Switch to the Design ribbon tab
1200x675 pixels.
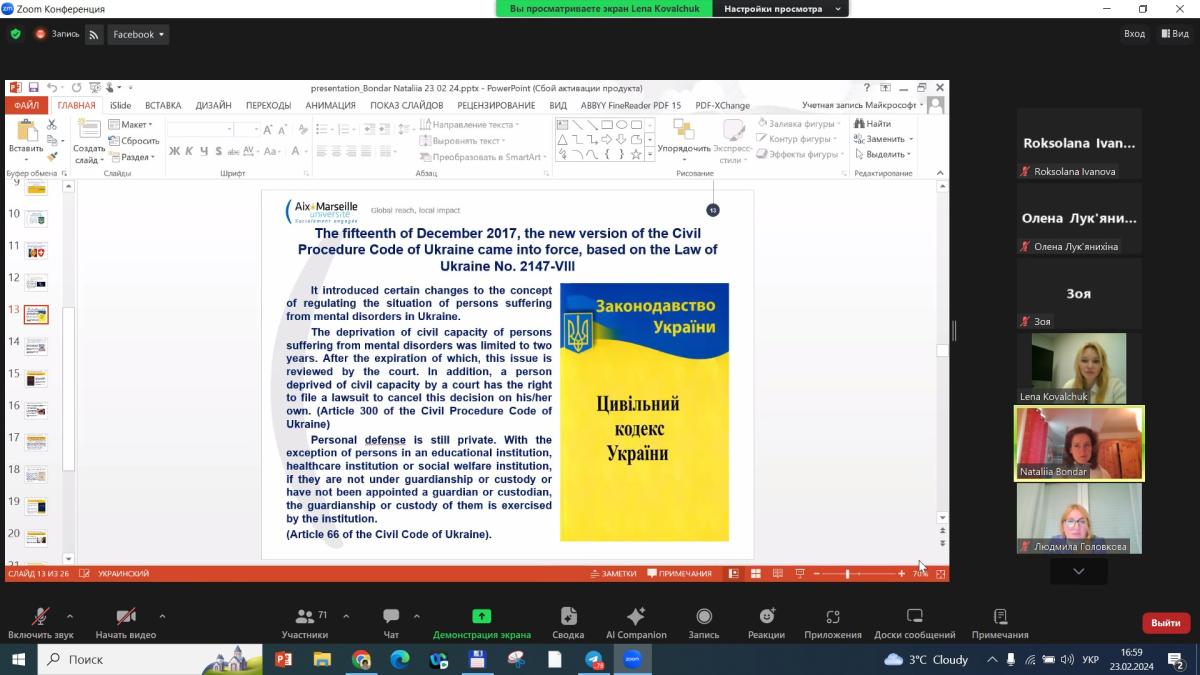(x=213, y=105)
